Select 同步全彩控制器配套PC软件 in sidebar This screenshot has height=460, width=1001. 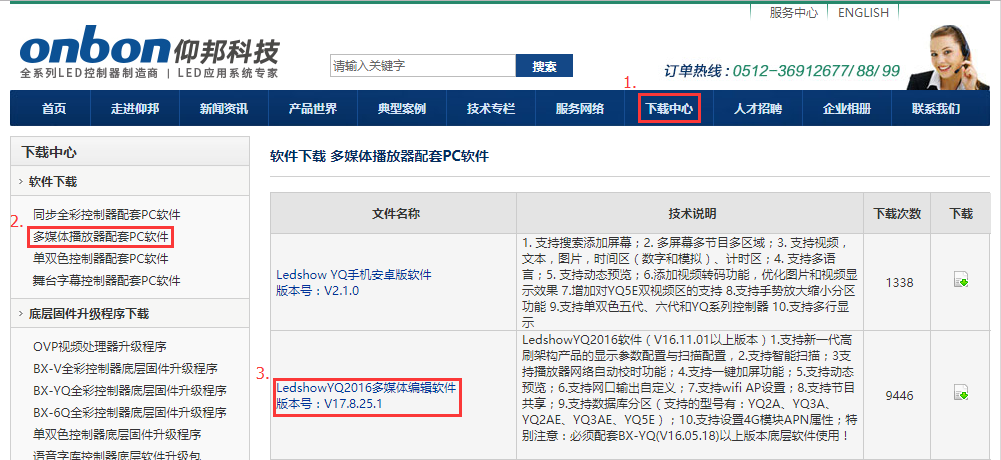(107, 215)
